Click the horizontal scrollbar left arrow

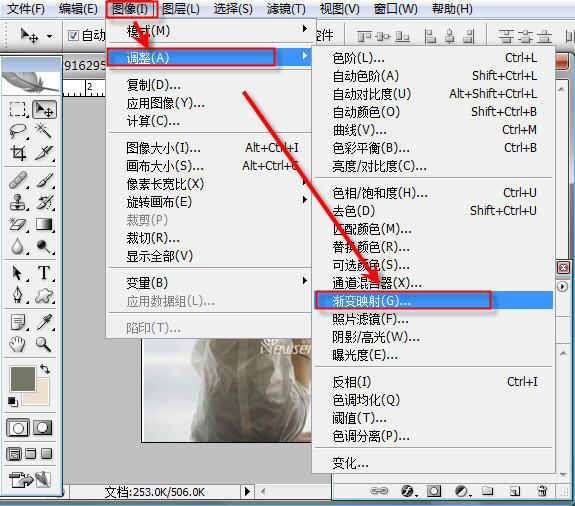(x=263, y=491)
